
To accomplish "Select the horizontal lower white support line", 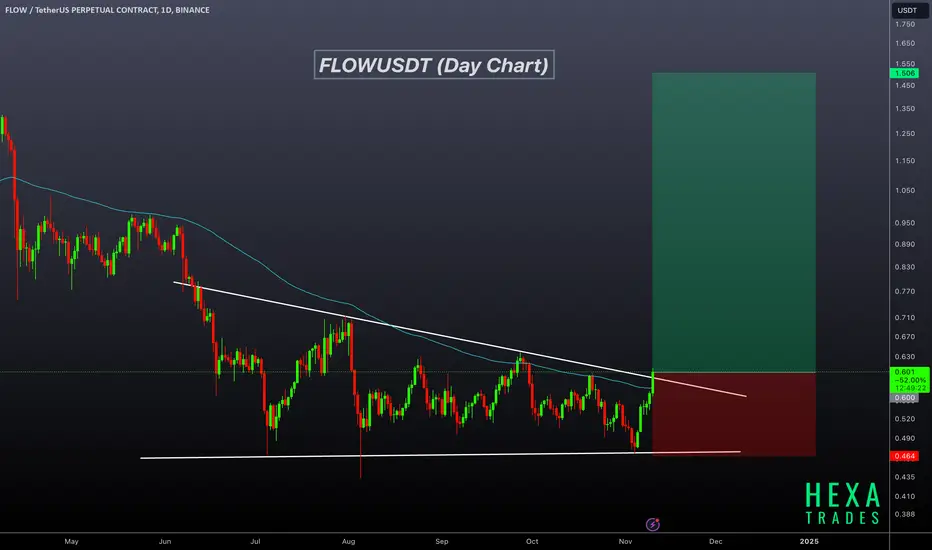I will [440, 455].
